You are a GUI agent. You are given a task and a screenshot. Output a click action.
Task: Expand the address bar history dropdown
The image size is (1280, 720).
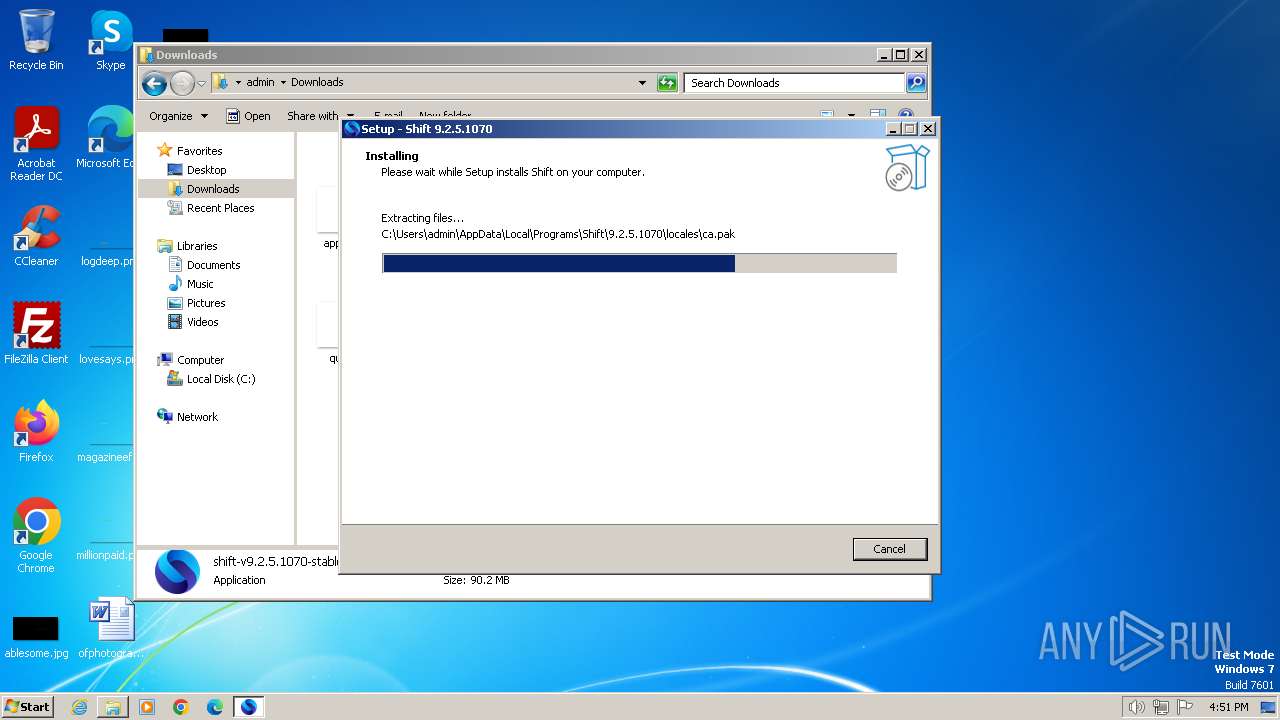(x=642, y=83)
